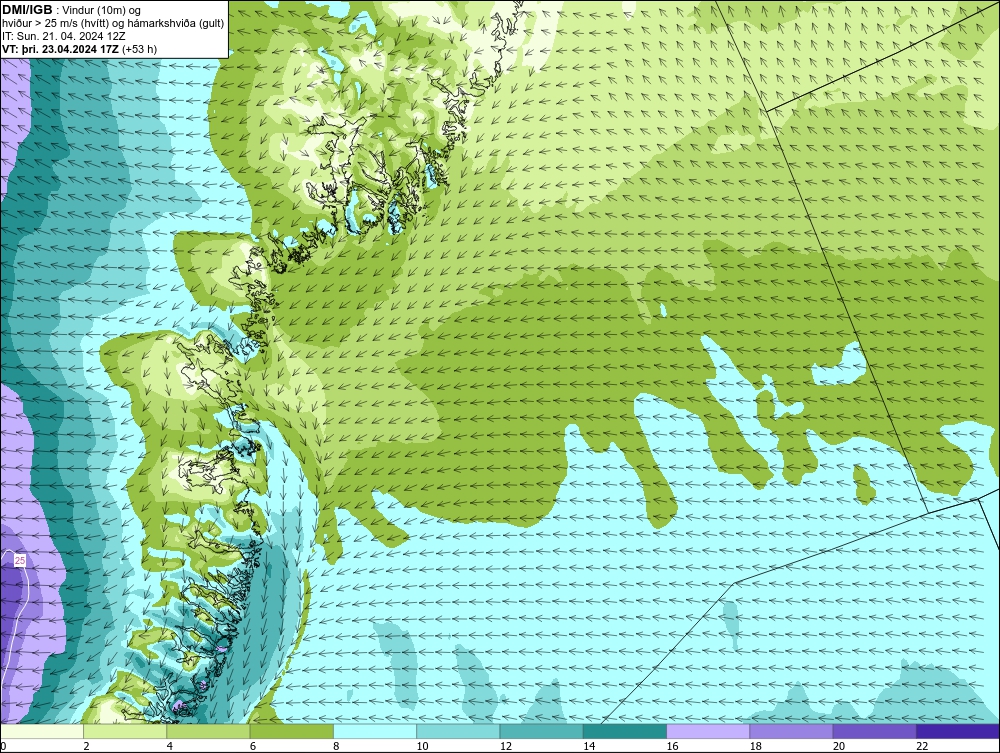
Task: Click the legend scale label '12'
Action: [x=506, y=747]
